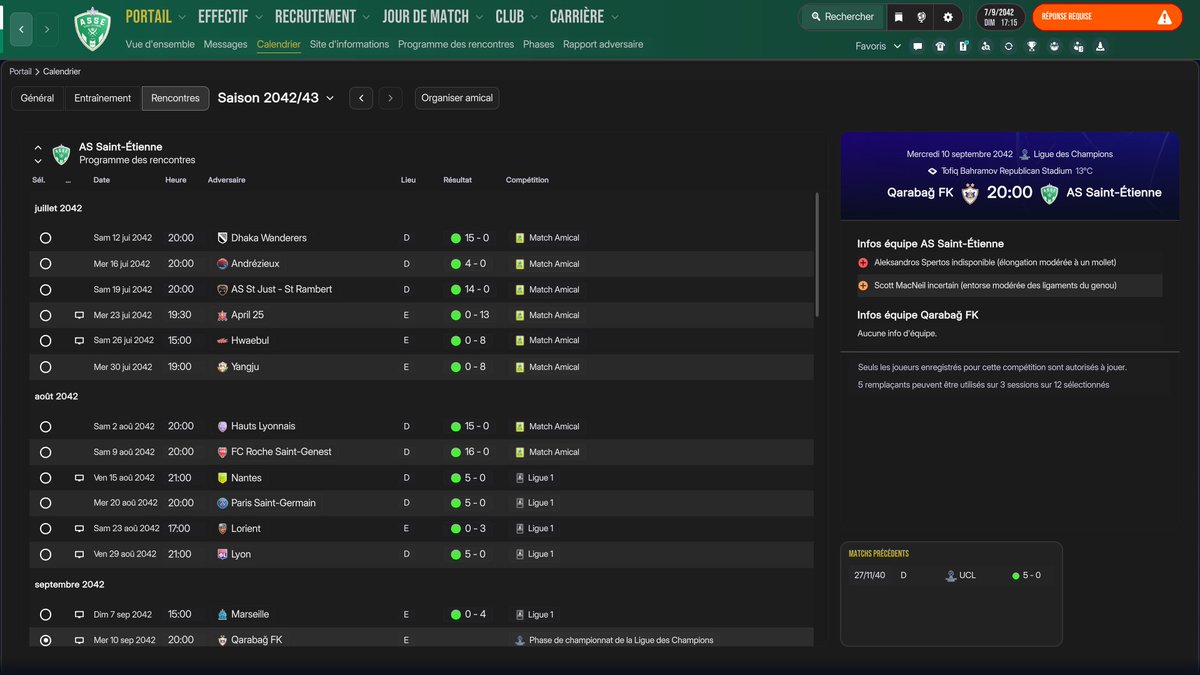Open the Saison 2042/43 season selector
1200x675 pixels.
coord(276,98)
